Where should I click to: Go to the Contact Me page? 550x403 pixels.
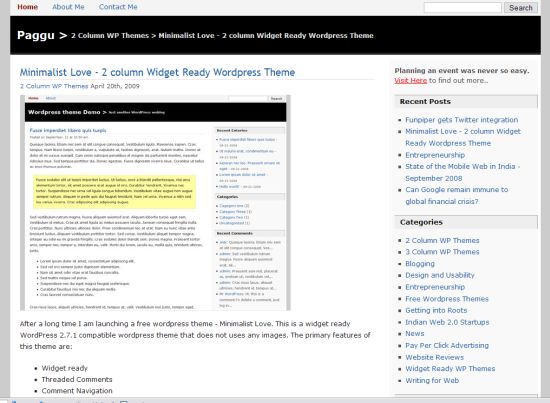click(x=118, y=7)
